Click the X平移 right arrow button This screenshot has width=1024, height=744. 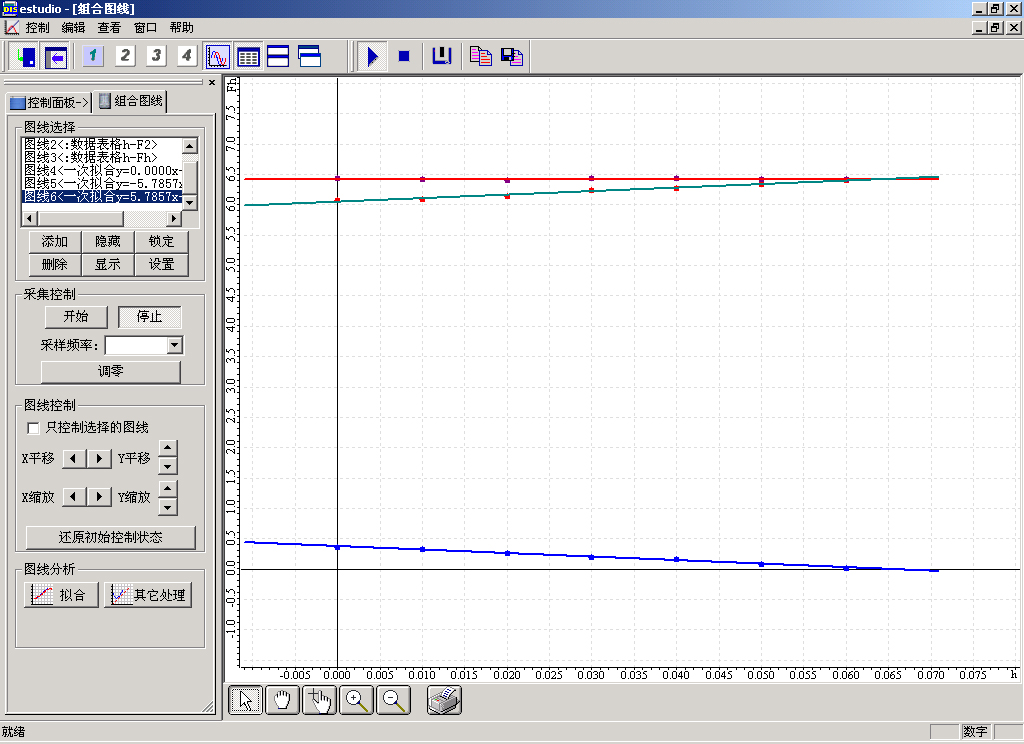click(x=99, y=459)
